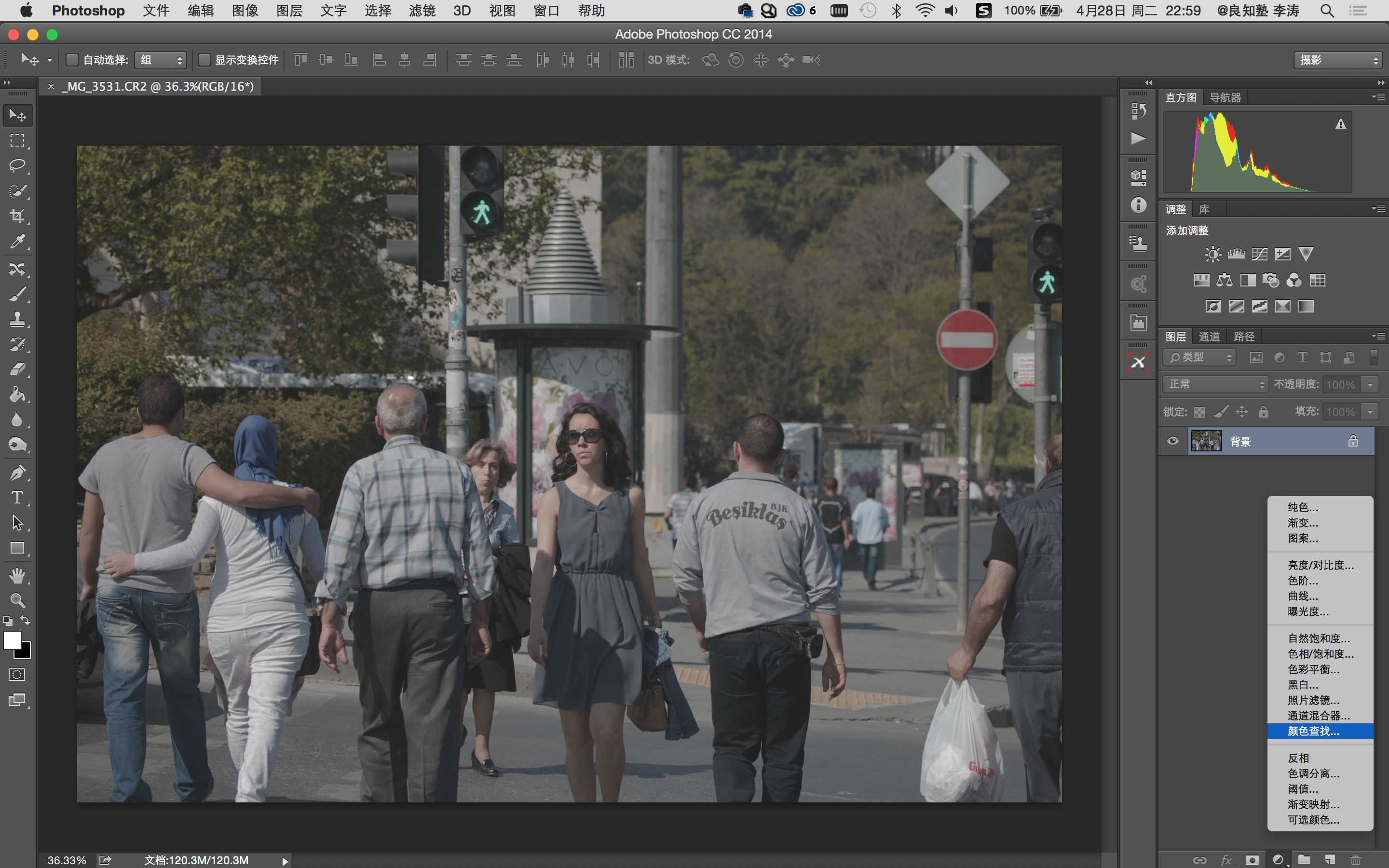Viewport: 1389px width, 868px height.
Task: Select the Clone Stamp tool
Action: [x=17, y=319]
